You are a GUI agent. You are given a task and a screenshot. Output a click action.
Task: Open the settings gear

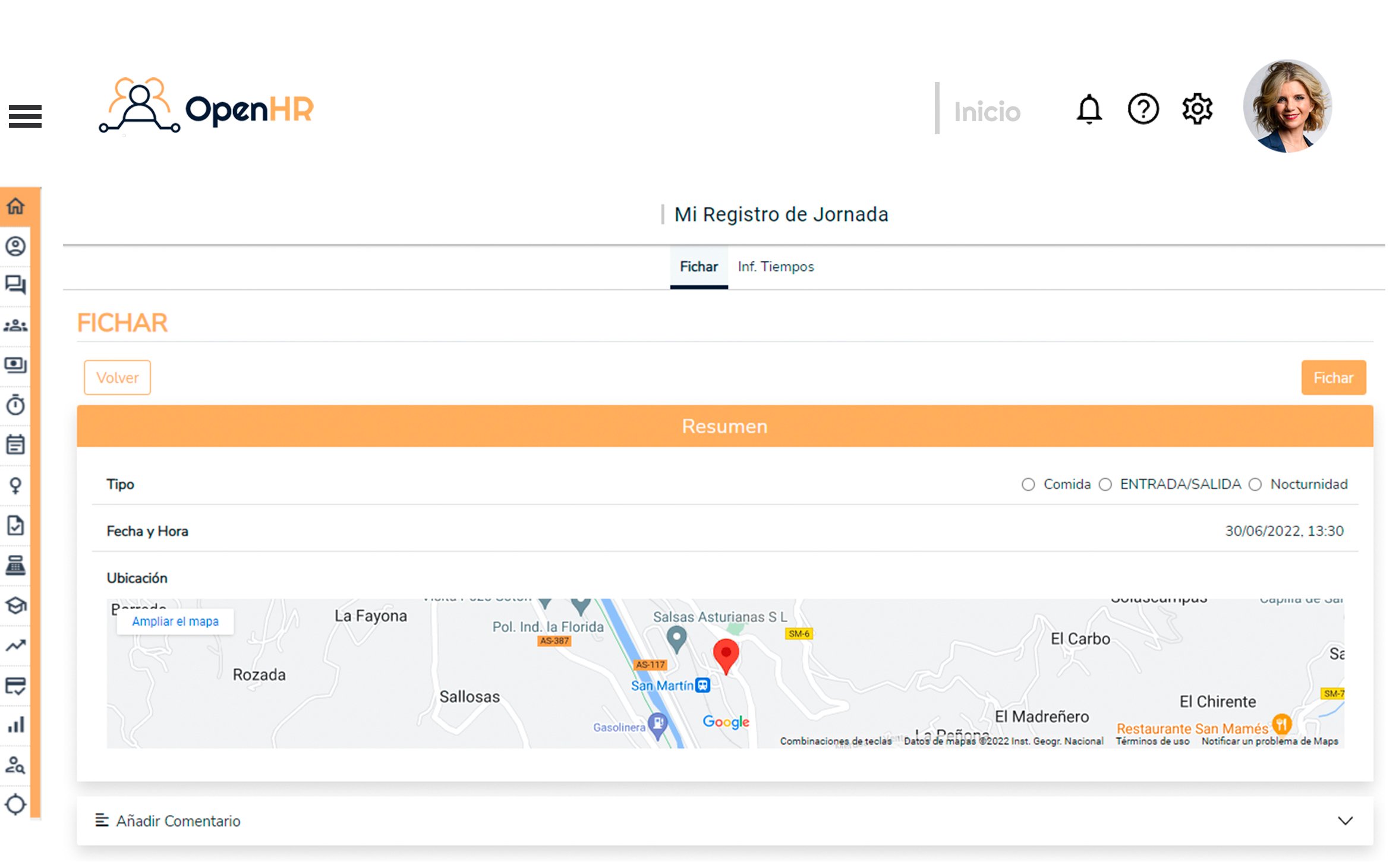pos(1197,109)
